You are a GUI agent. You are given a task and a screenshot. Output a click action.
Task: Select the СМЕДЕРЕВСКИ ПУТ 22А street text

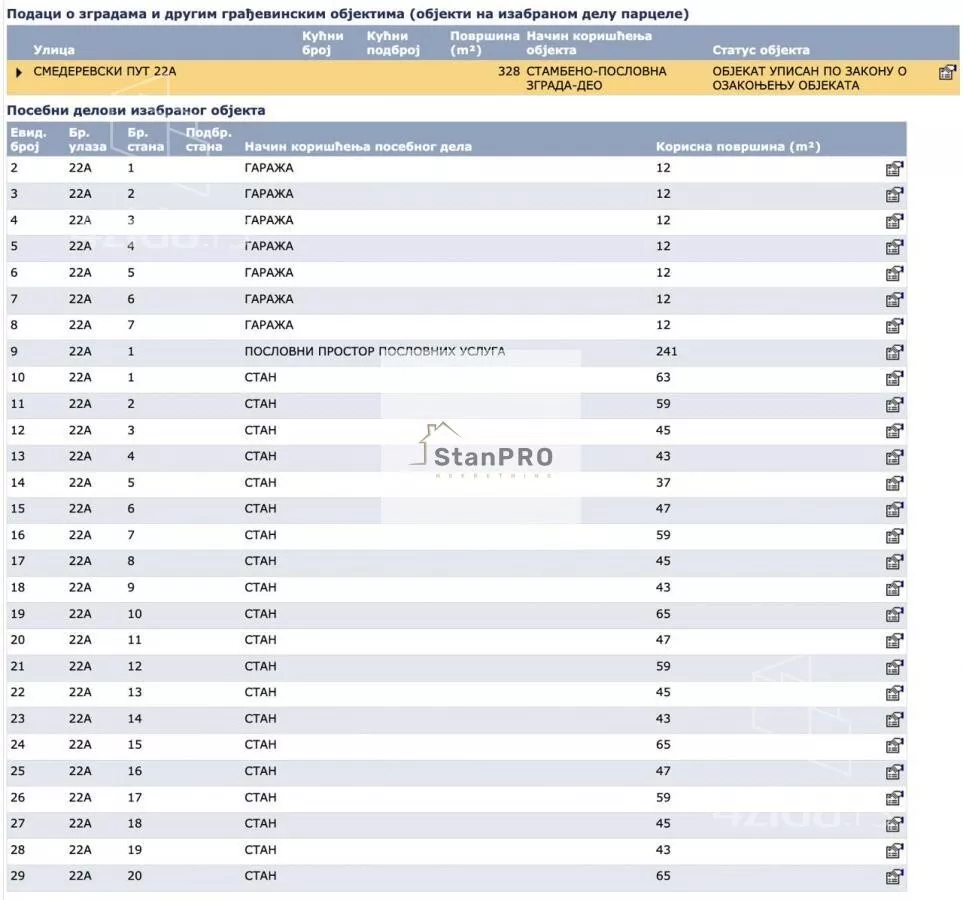coord(105,71)
